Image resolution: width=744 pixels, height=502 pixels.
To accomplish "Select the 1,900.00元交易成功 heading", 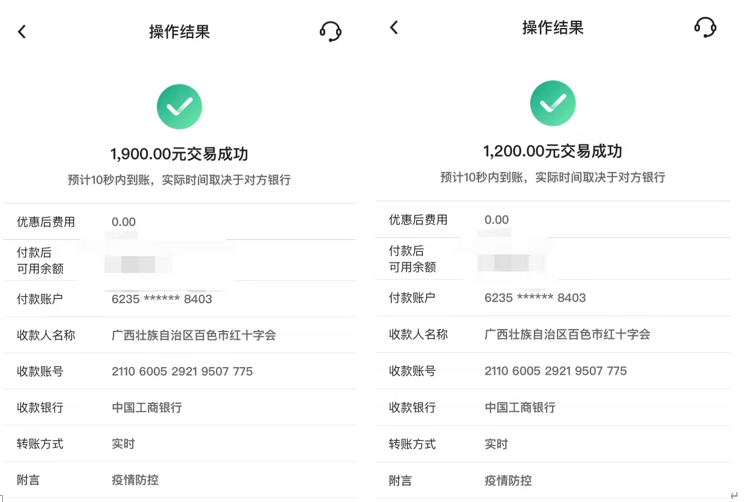I will coord(179,154).
